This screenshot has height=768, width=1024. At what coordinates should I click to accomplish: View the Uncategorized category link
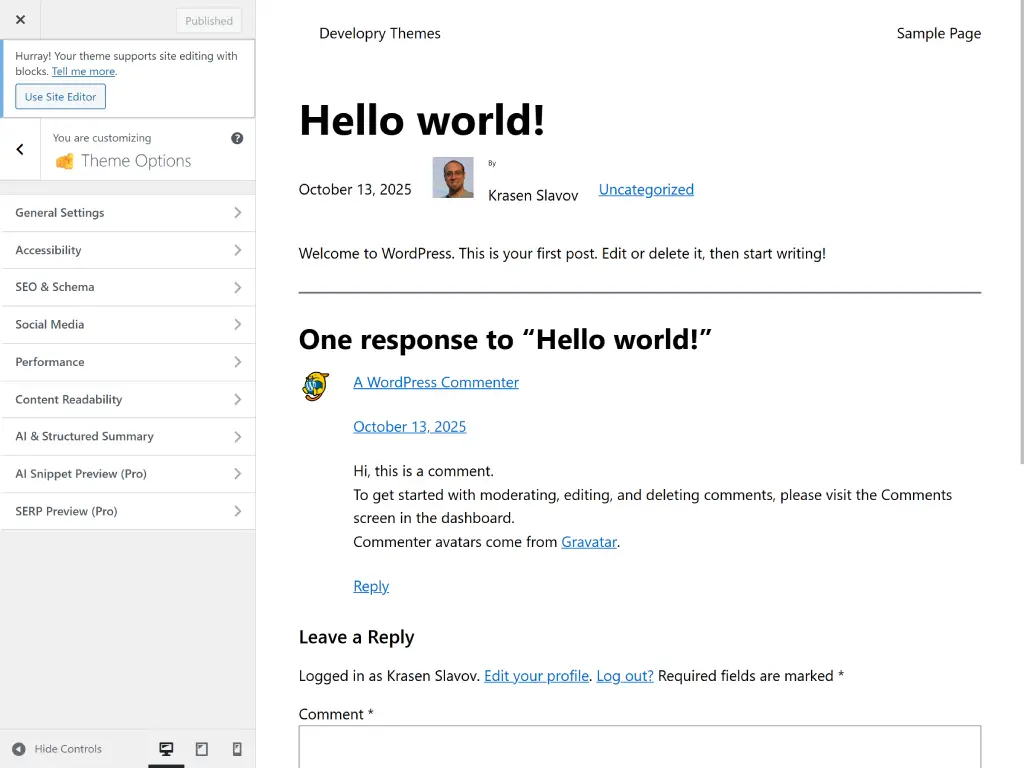[x=645, y=189]
